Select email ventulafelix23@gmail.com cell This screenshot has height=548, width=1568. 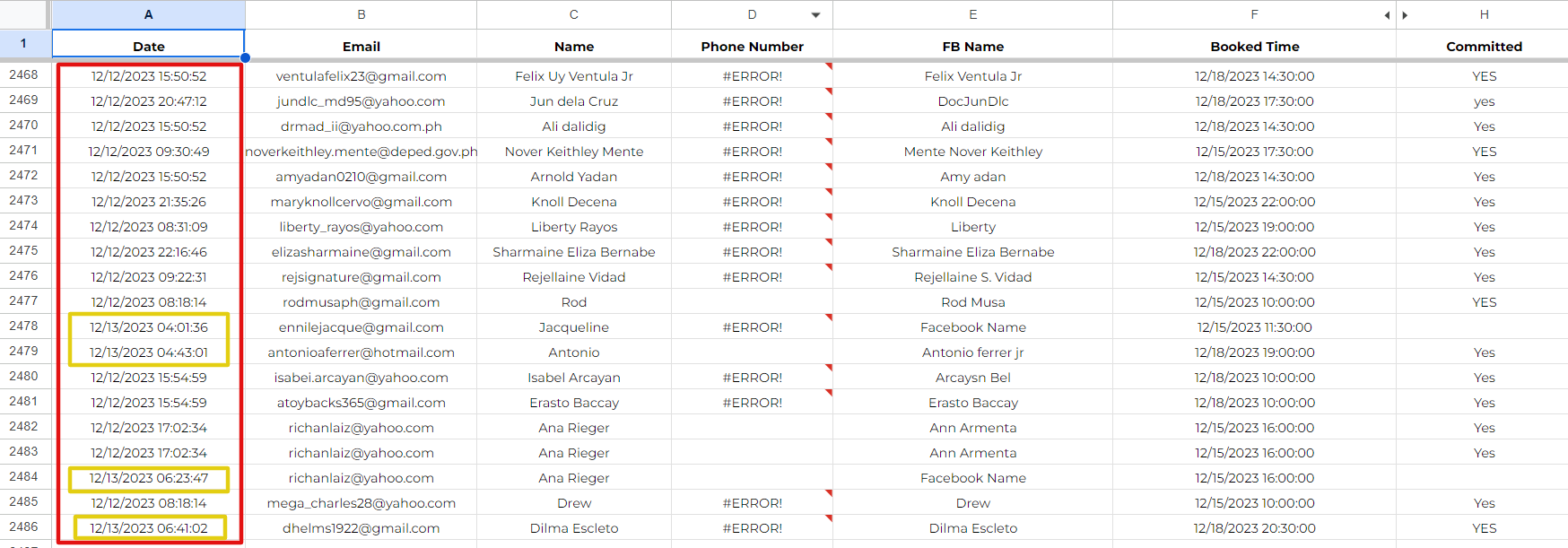(361, 76)
